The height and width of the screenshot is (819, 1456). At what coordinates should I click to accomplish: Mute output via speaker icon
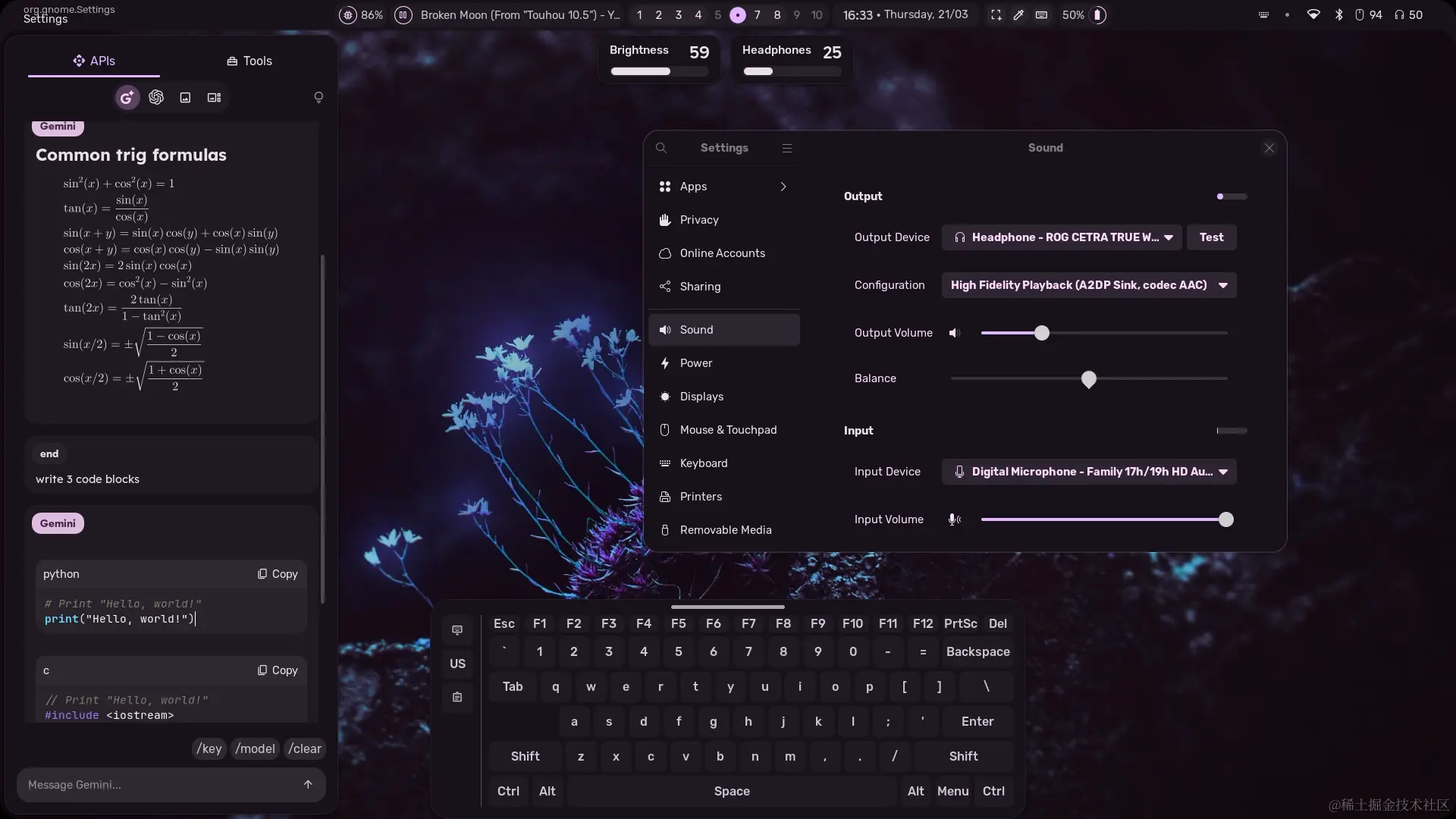[x=954, y=333]
